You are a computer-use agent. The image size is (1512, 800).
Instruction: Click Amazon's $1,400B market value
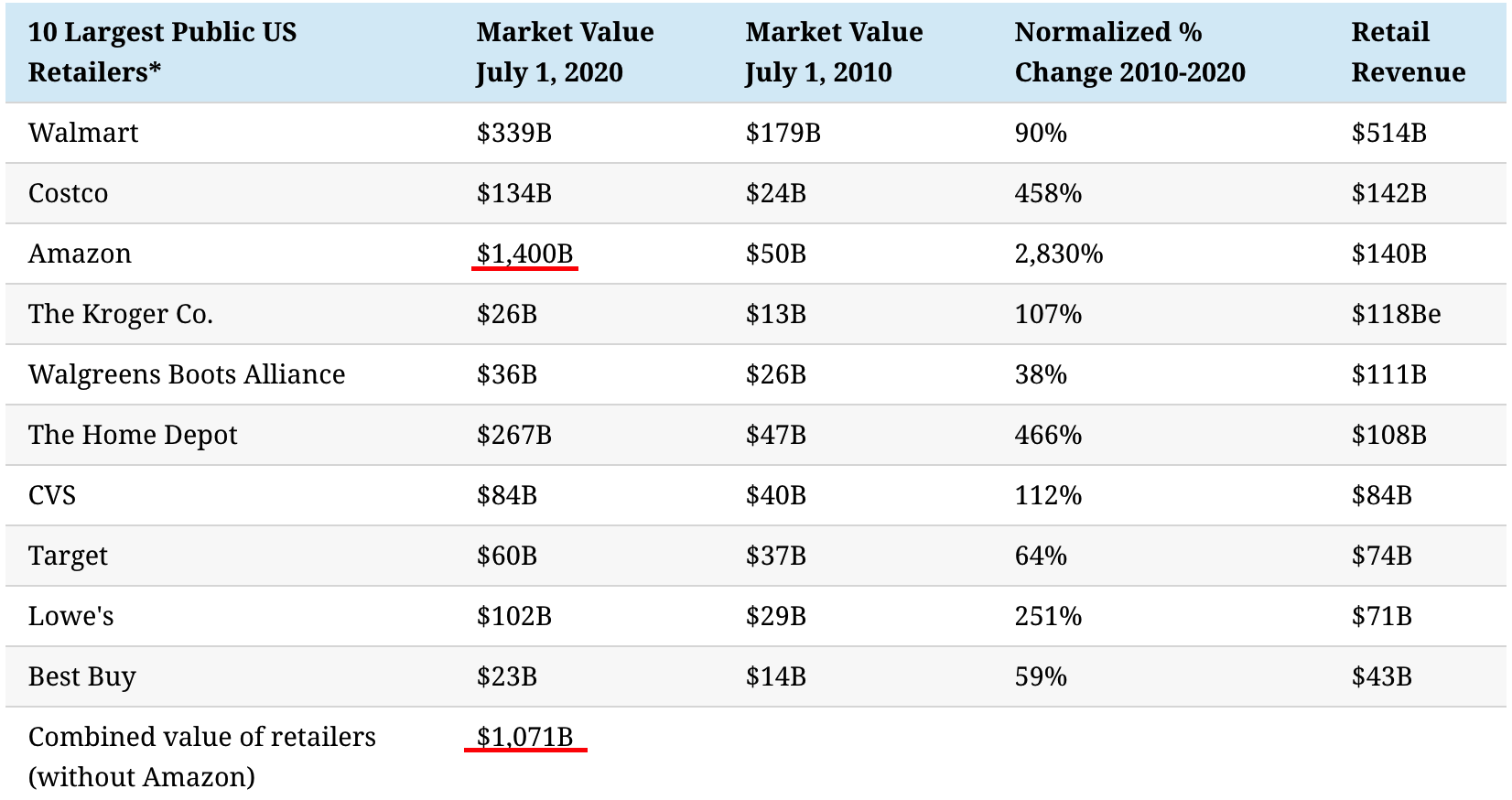[x=524, y=254]
